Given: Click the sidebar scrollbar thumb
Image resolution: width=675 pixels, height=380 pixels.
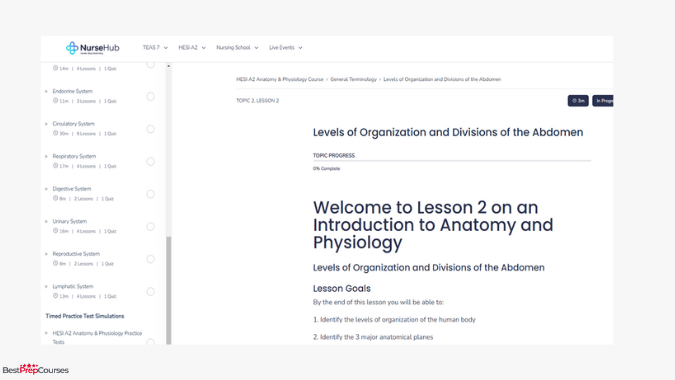Looking at the screenshot, I should [169, 290].
